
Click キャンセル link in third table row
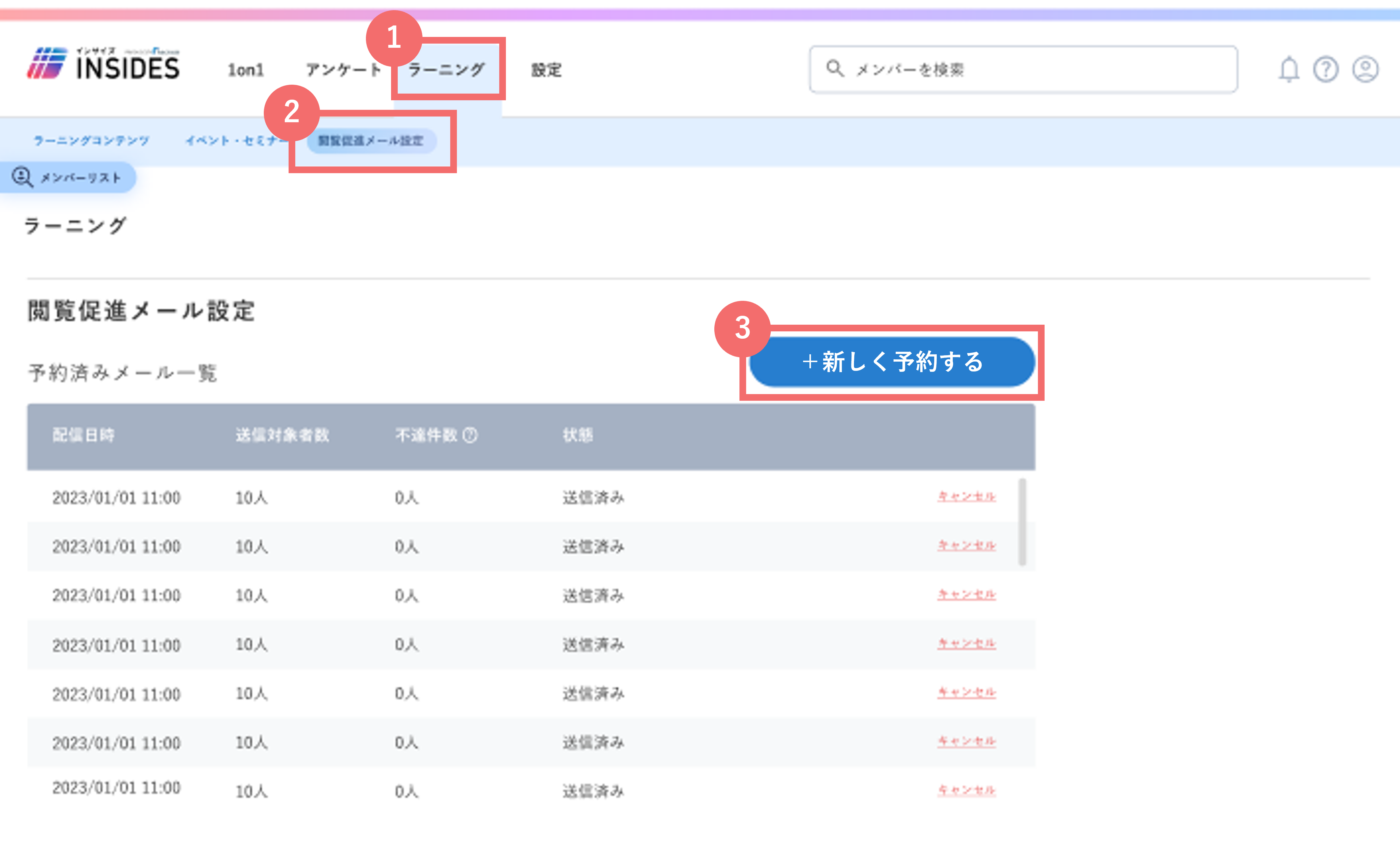coord(966,595)
